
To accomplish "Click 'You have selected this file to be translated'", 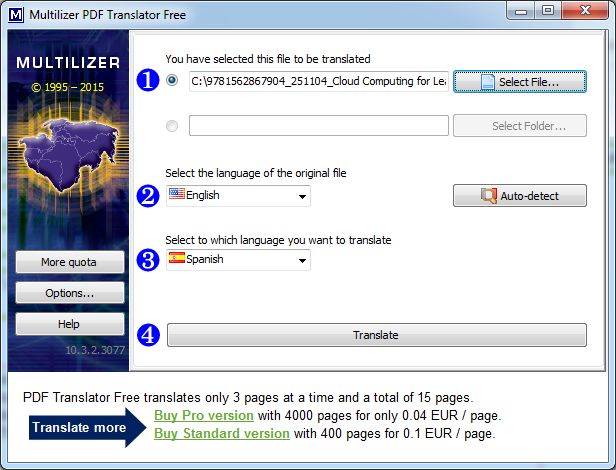I will coord(268,59).
